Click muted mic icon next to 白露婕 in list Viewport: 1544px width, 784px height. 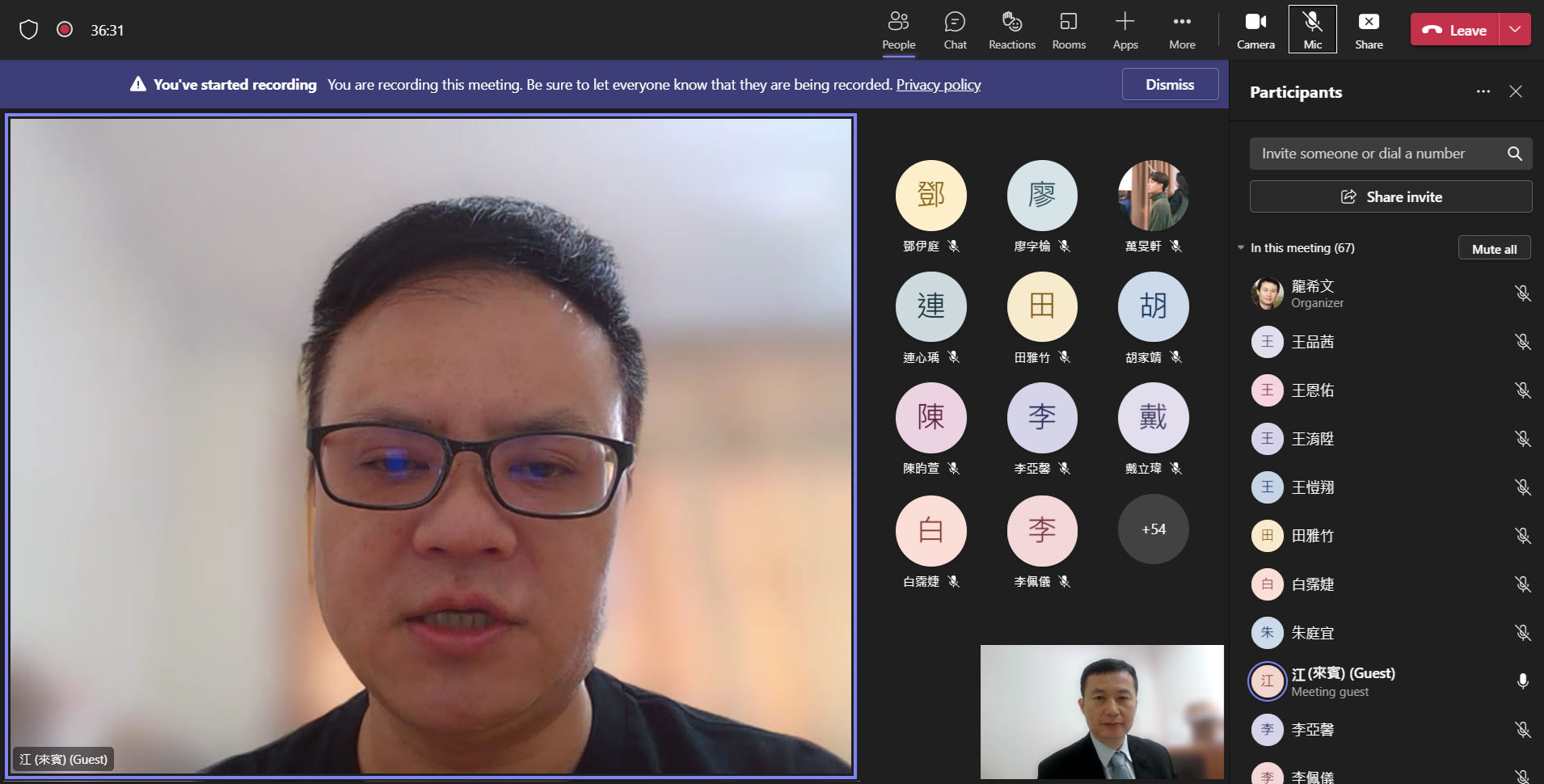tap(1523, 584)
